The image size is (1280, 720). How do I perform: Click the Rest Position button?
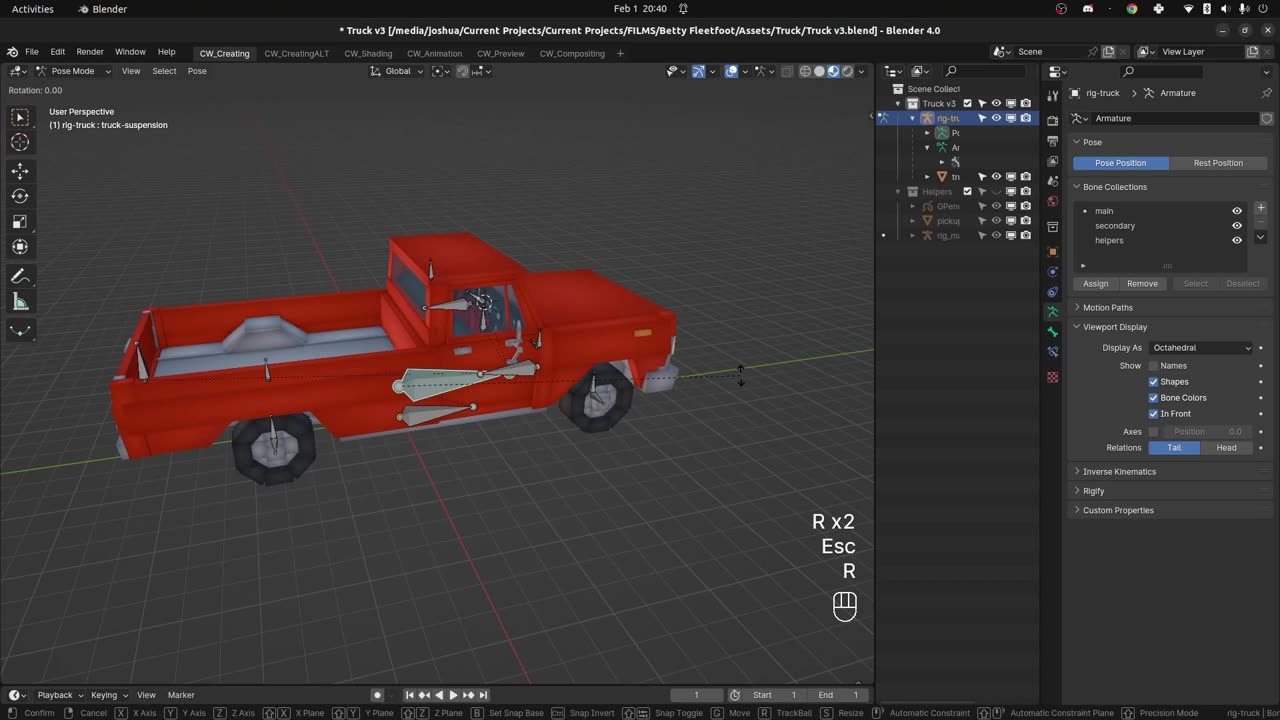pos(1218,163)
